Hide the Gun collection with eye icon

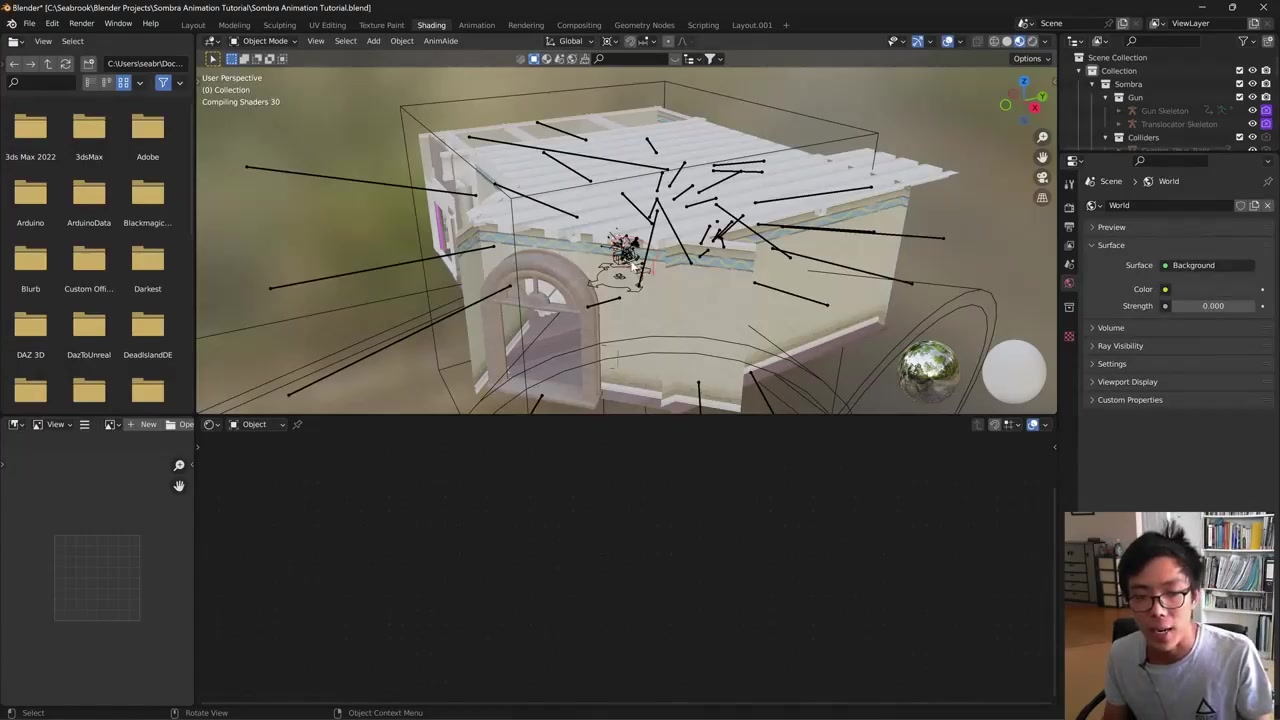[x=1252, y=97]
